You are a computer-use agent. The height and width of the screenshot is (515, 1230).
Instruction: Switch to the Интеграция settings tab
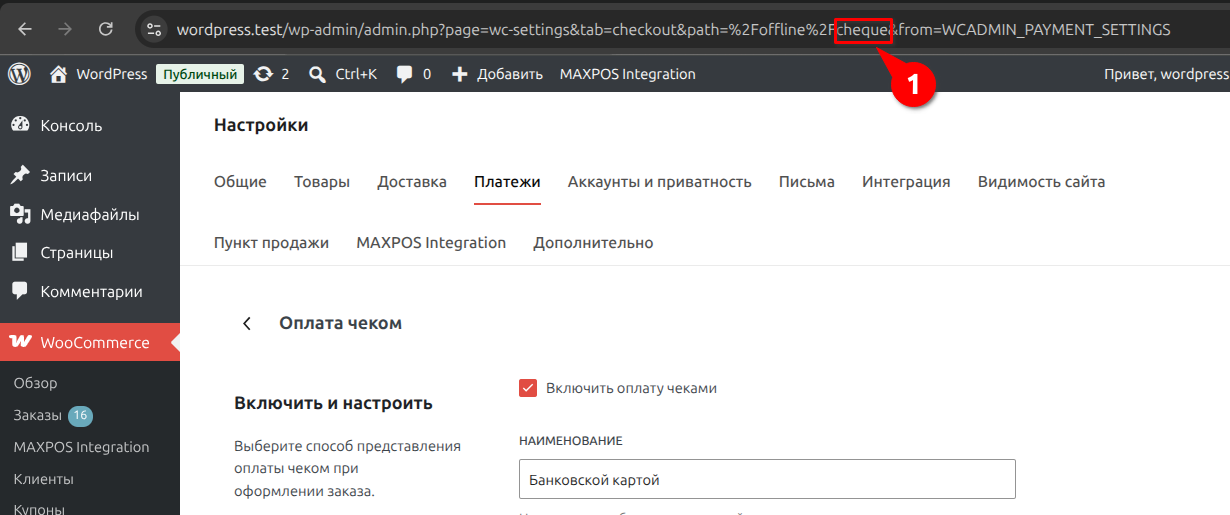(906, 182)
